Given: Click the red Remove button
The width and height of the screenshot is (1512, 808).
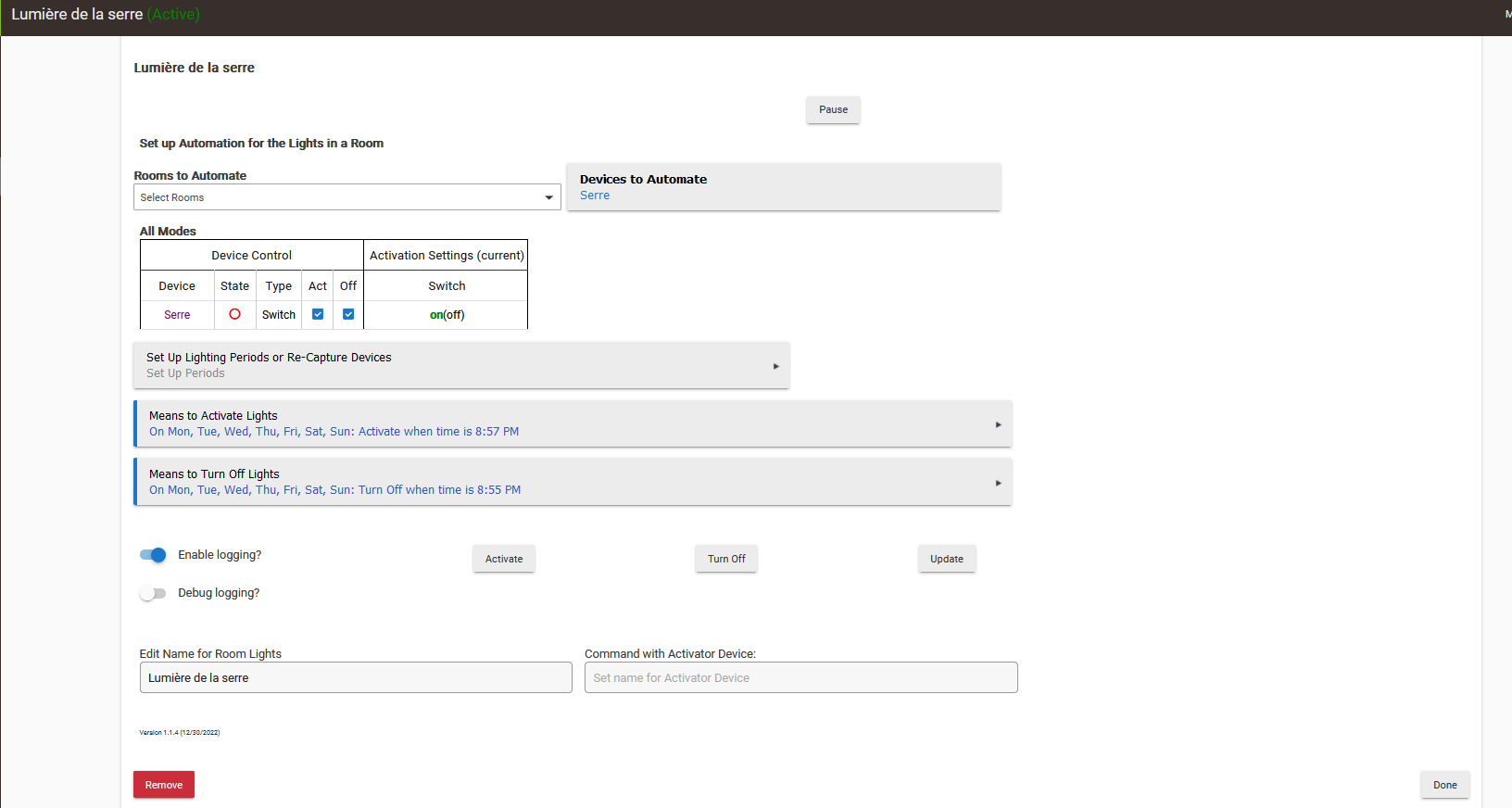Looking at the screenshot, I should coord(164,785).
